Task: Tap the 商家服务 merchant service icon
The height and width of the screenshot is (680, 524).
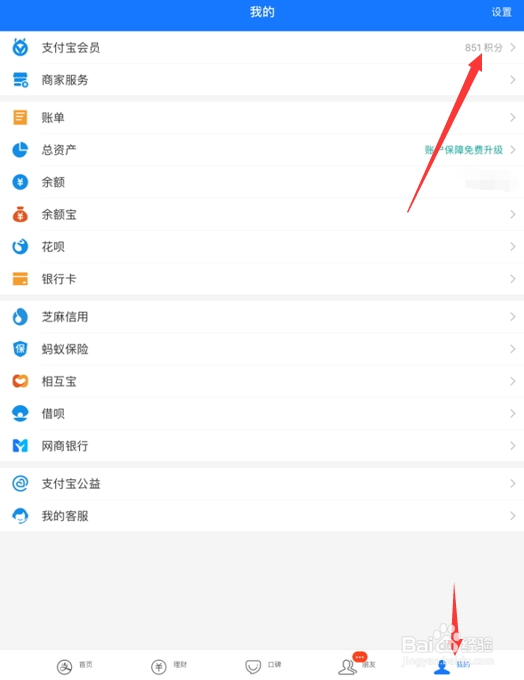Action: pyautogui.click(x=20, y=80)
